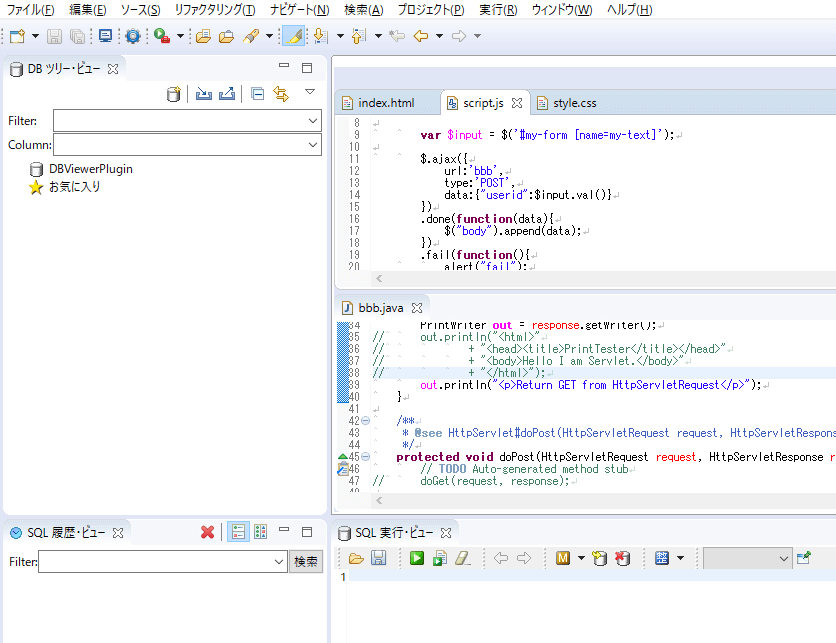Switch to style.css editor tab
This screenshot has height=643, width=836.
[575, 103]
